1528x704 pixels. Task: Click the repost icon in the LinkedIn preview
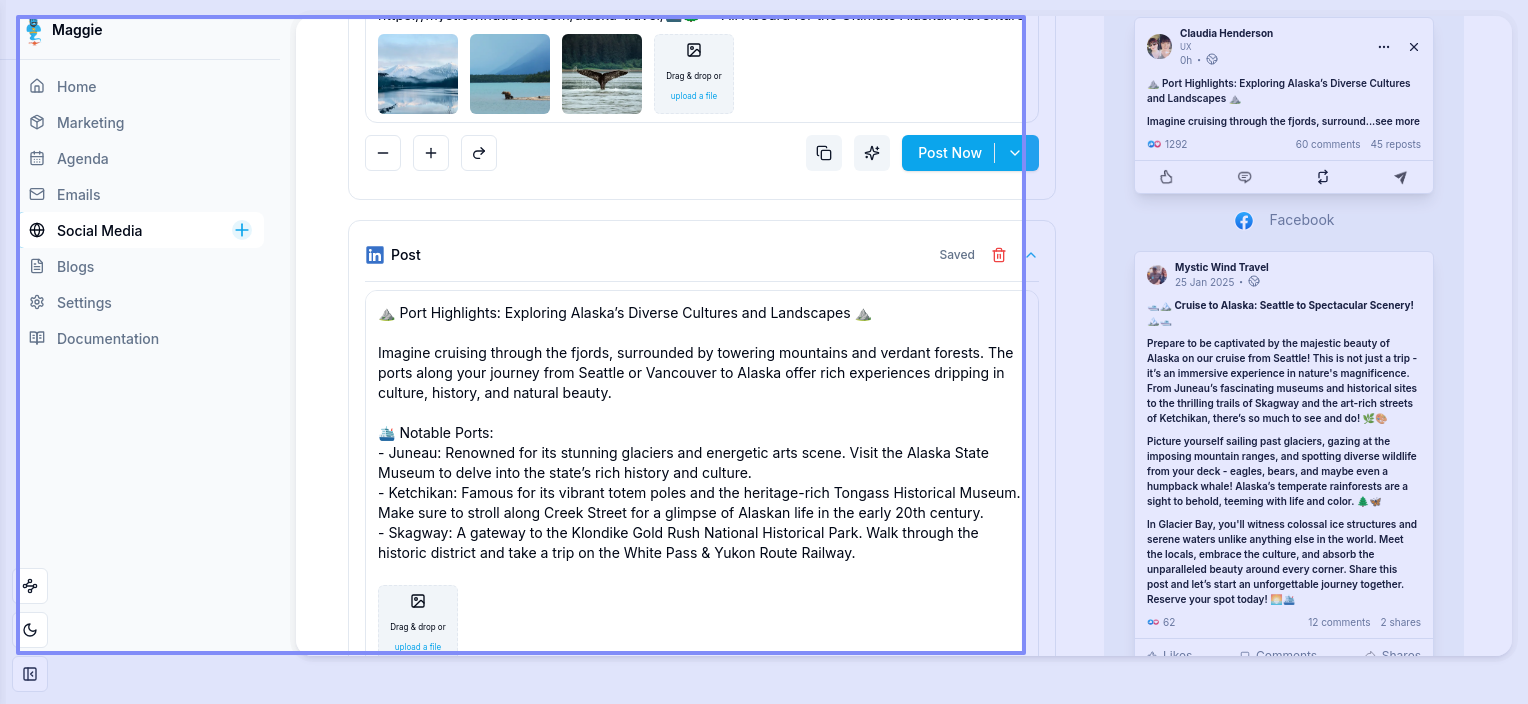pos(1323,177)
